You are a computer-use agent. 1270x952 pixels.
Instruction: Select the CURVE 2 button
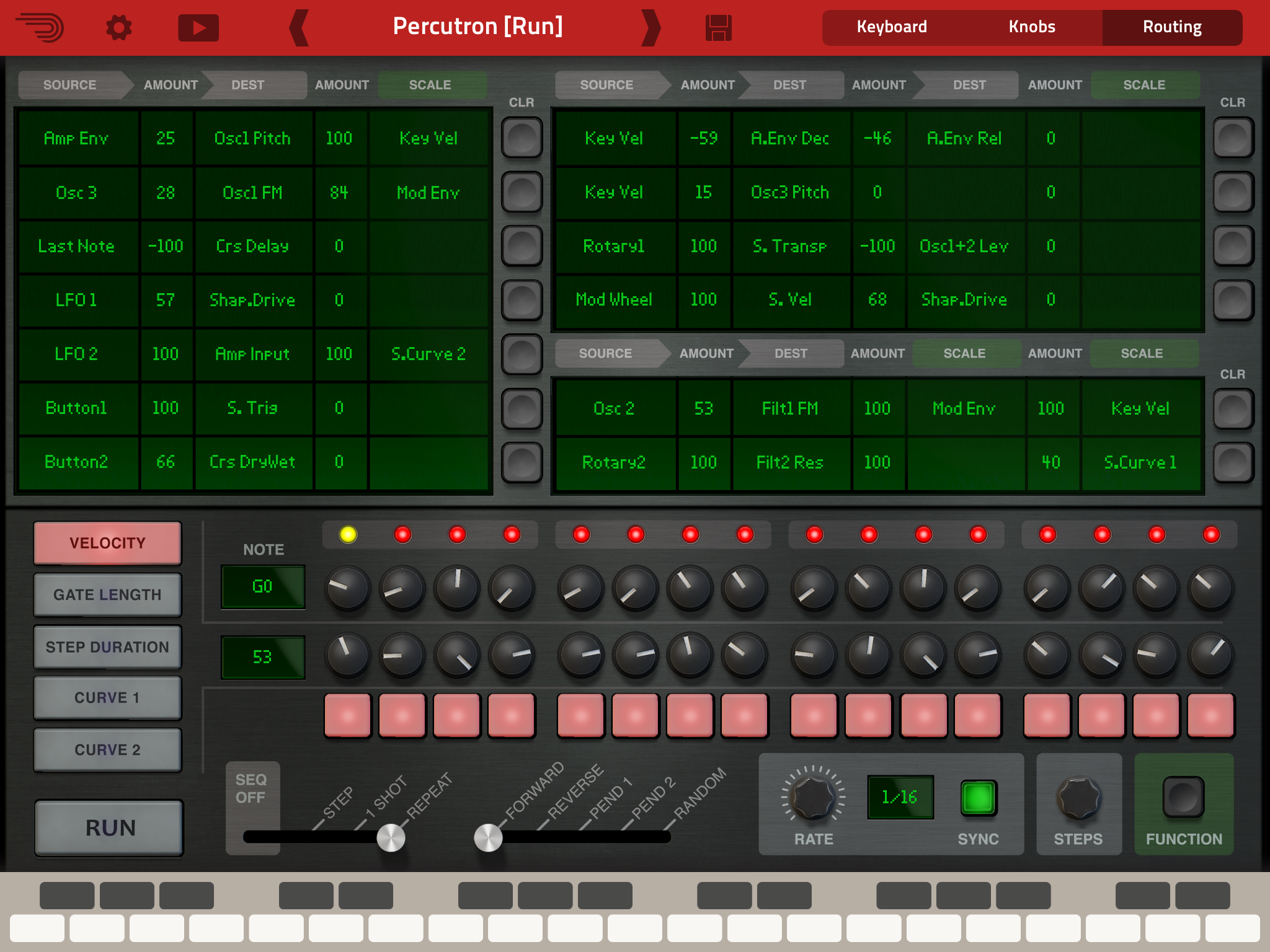(108, 750)
